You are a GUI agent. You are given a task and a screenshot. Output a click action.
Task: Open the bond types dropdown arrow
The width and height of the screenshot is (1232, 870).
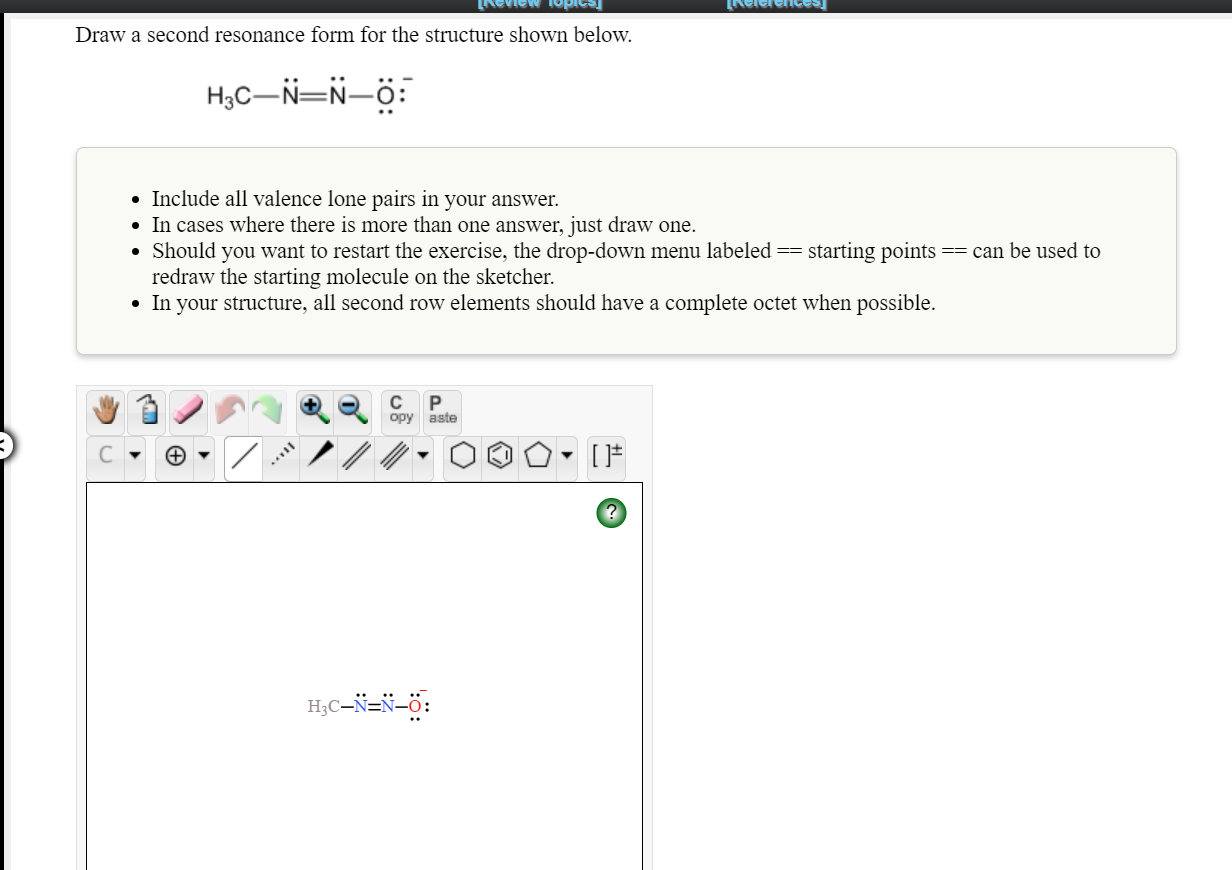point(423,457)
